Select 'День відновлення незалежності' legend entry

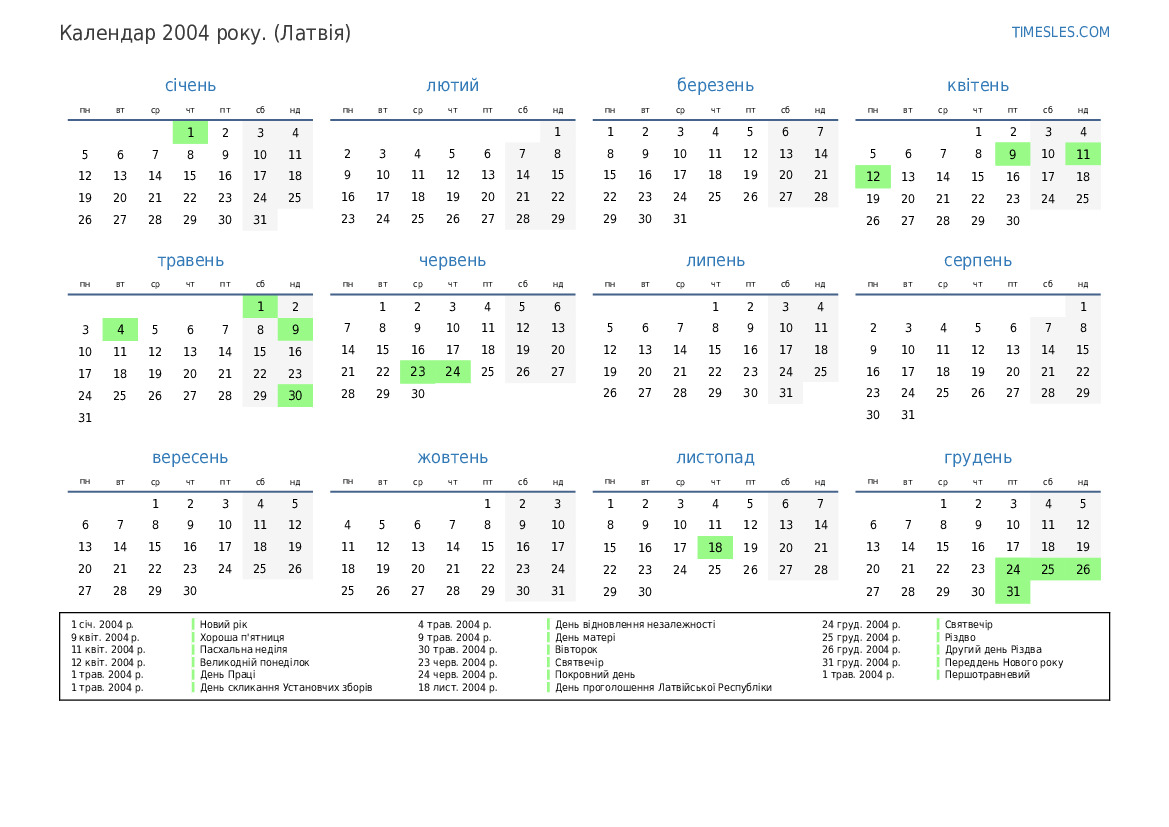pyautogui.click(x=635, y=625)
